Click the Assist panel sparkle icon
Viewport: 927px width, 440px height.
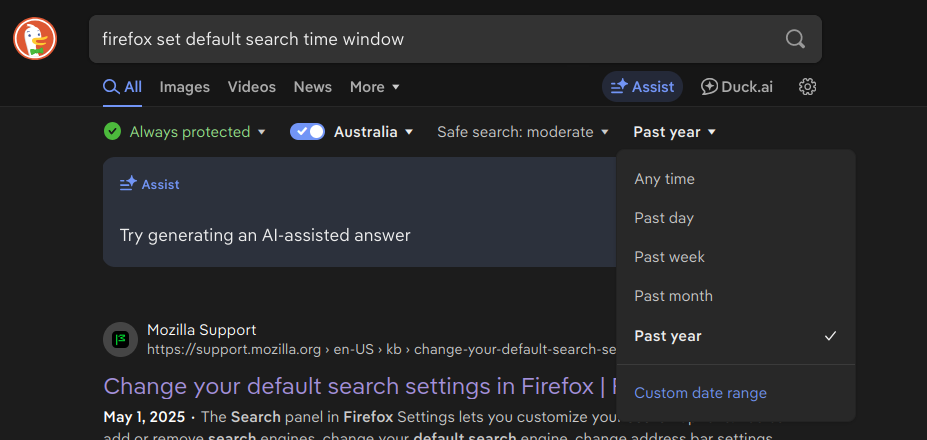point(128,184)
